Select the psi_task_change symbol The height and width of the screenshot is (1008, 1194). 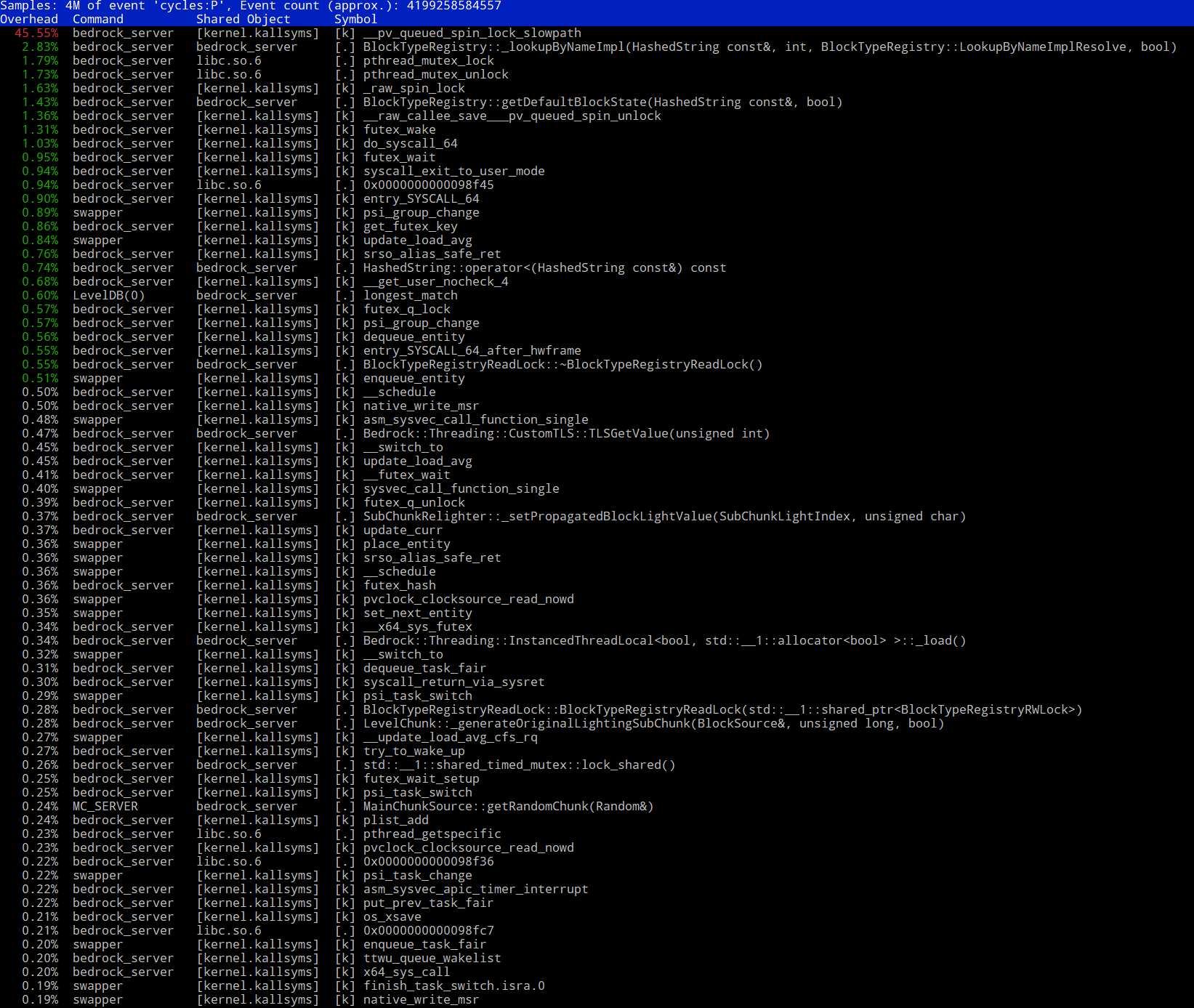pos(418,876)
